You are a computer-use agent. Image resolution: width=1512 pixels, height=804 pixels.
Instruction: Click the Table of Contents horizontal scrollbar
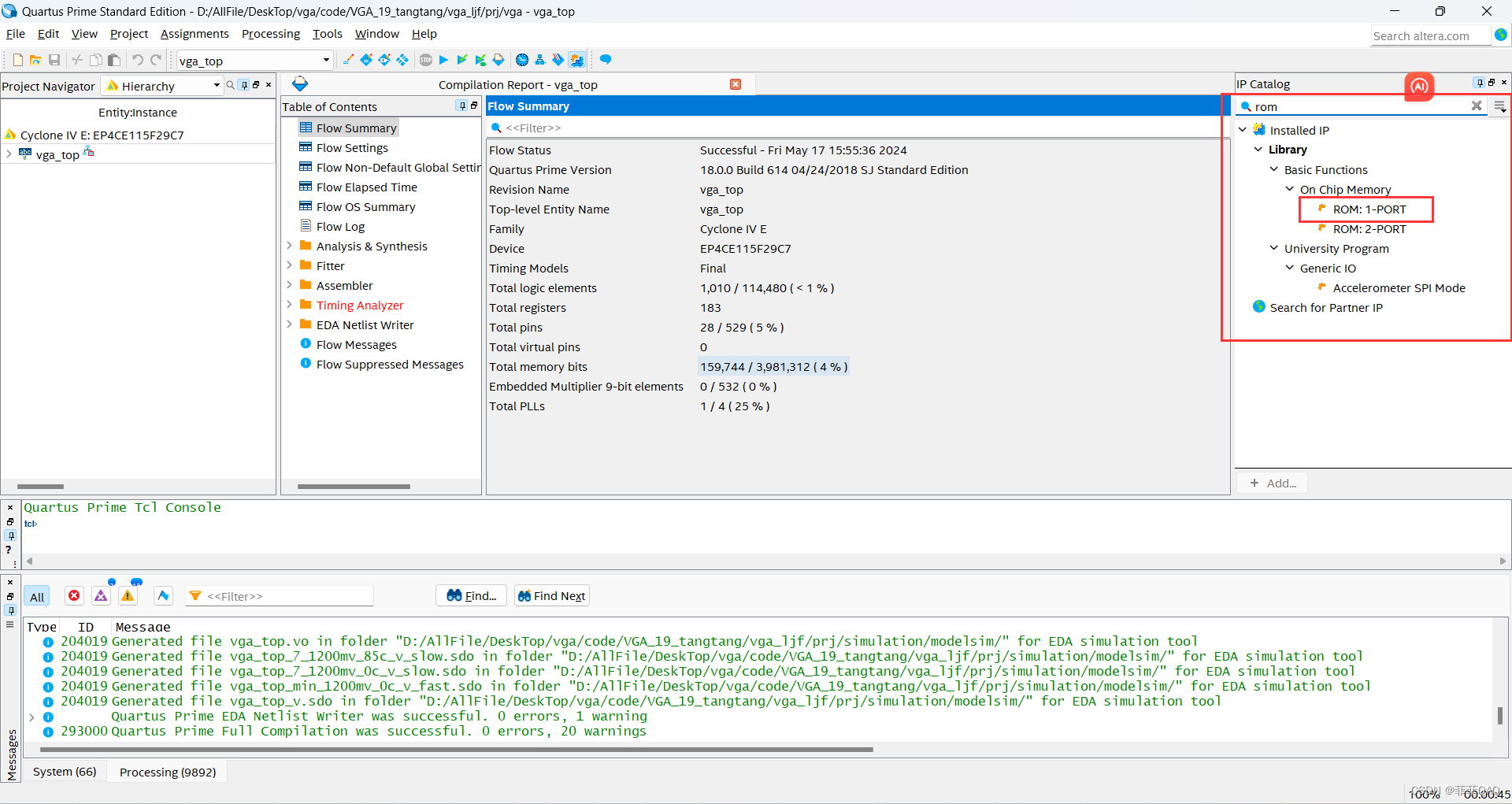click(x=354, y=487)
